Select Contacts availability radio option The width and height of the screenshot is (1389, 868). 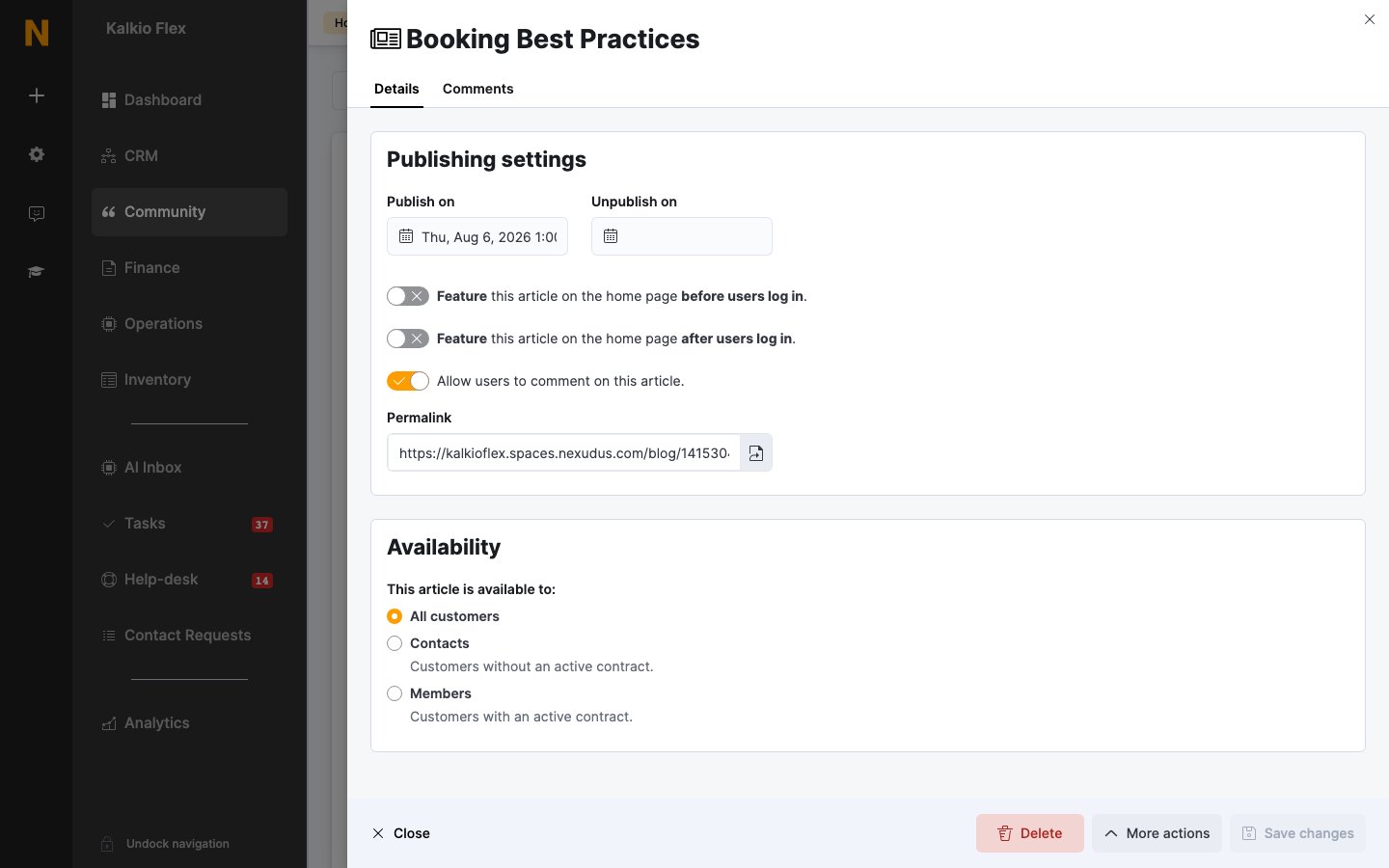395,643
